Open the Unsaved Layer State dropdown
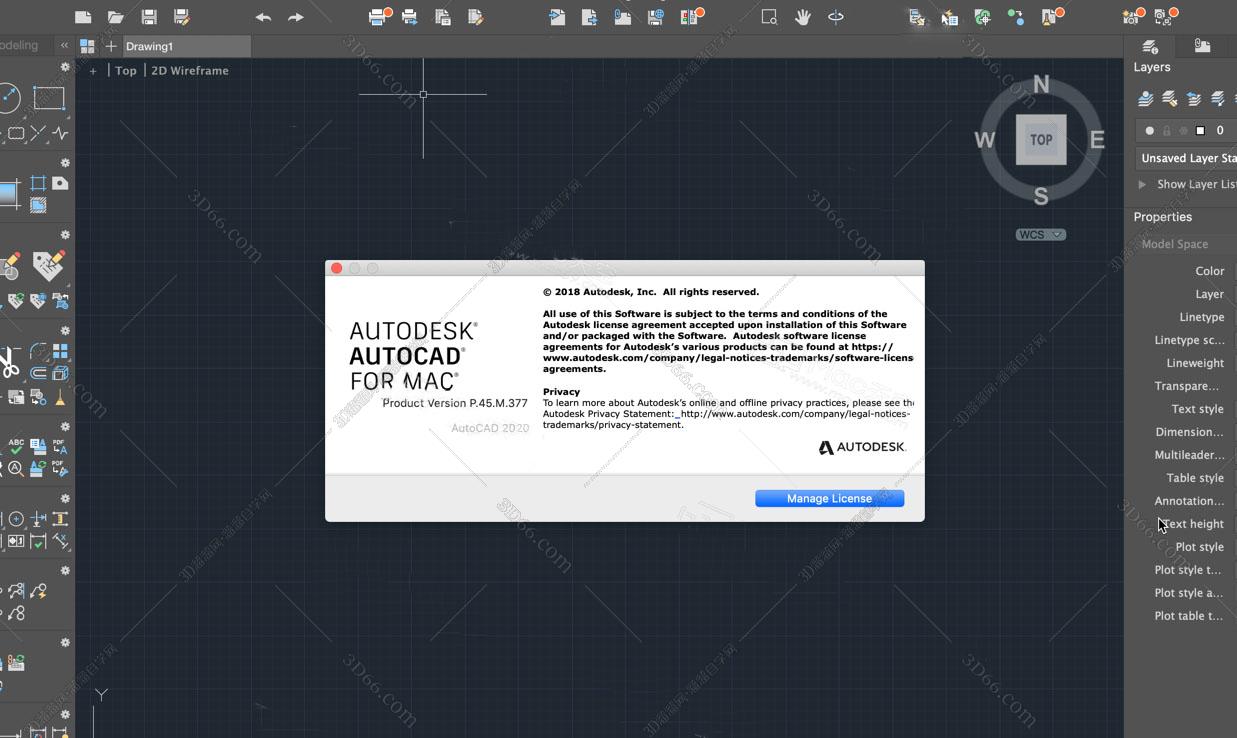Image resolution: width=1237 pixels, height=738 pixels. [x=1186, y=158]
